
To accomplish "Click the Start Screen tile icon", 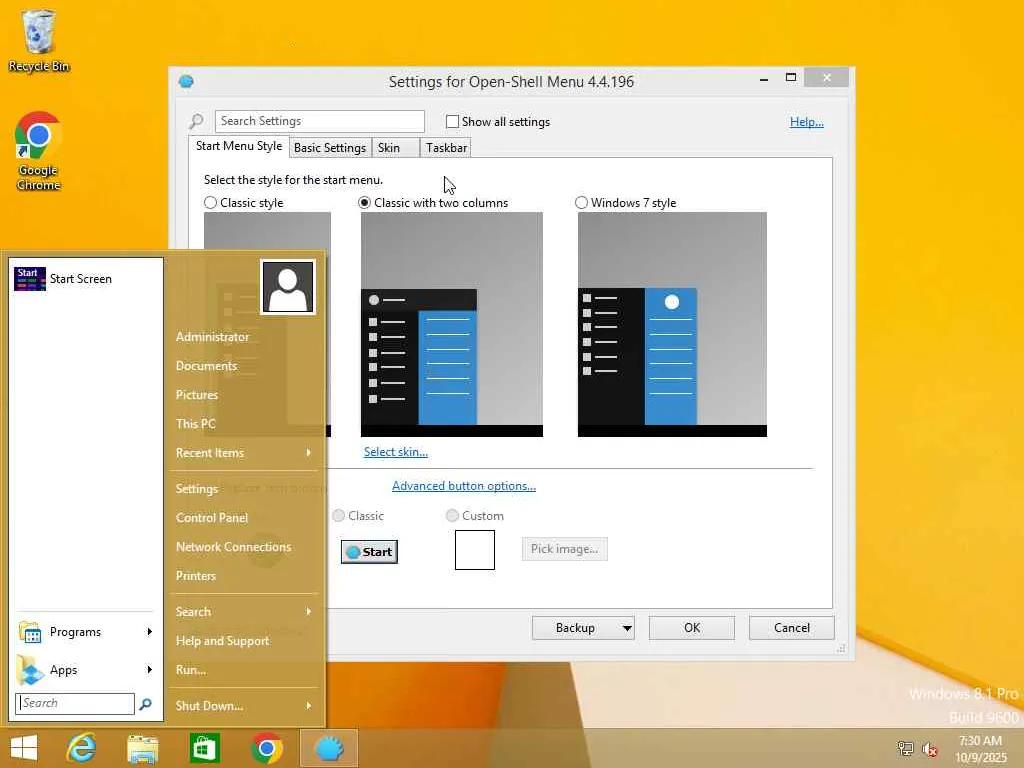I will click(29, 279).
